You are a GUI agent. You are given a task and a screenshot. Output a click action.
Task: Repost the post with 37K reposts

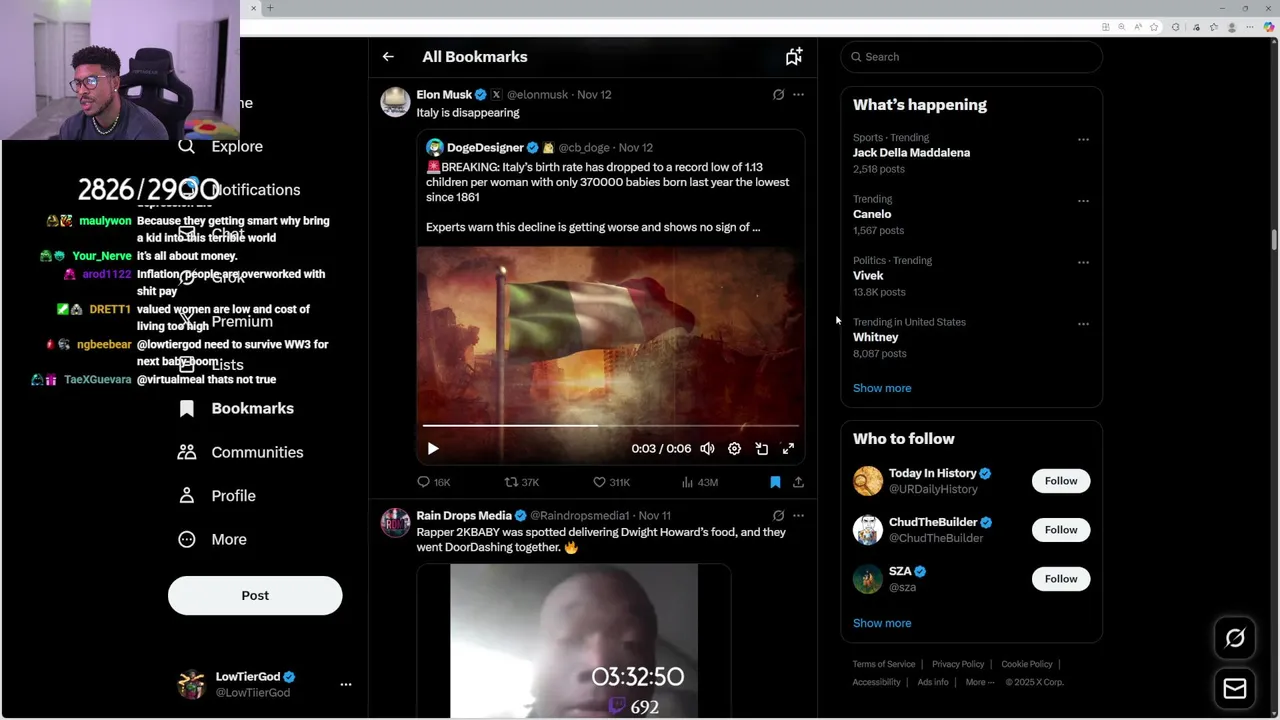(x=521, y=482)
